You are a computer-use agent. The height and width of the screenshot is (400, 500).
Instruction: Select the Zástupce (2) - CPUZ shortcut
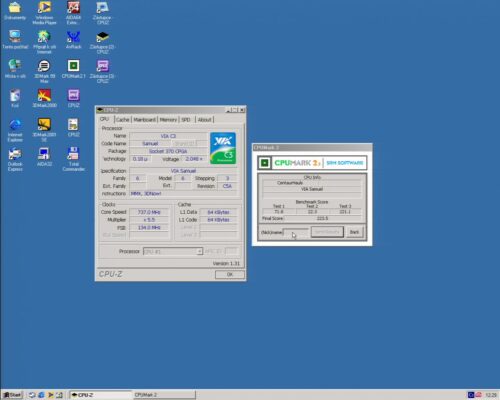click(x=102, y=42)
